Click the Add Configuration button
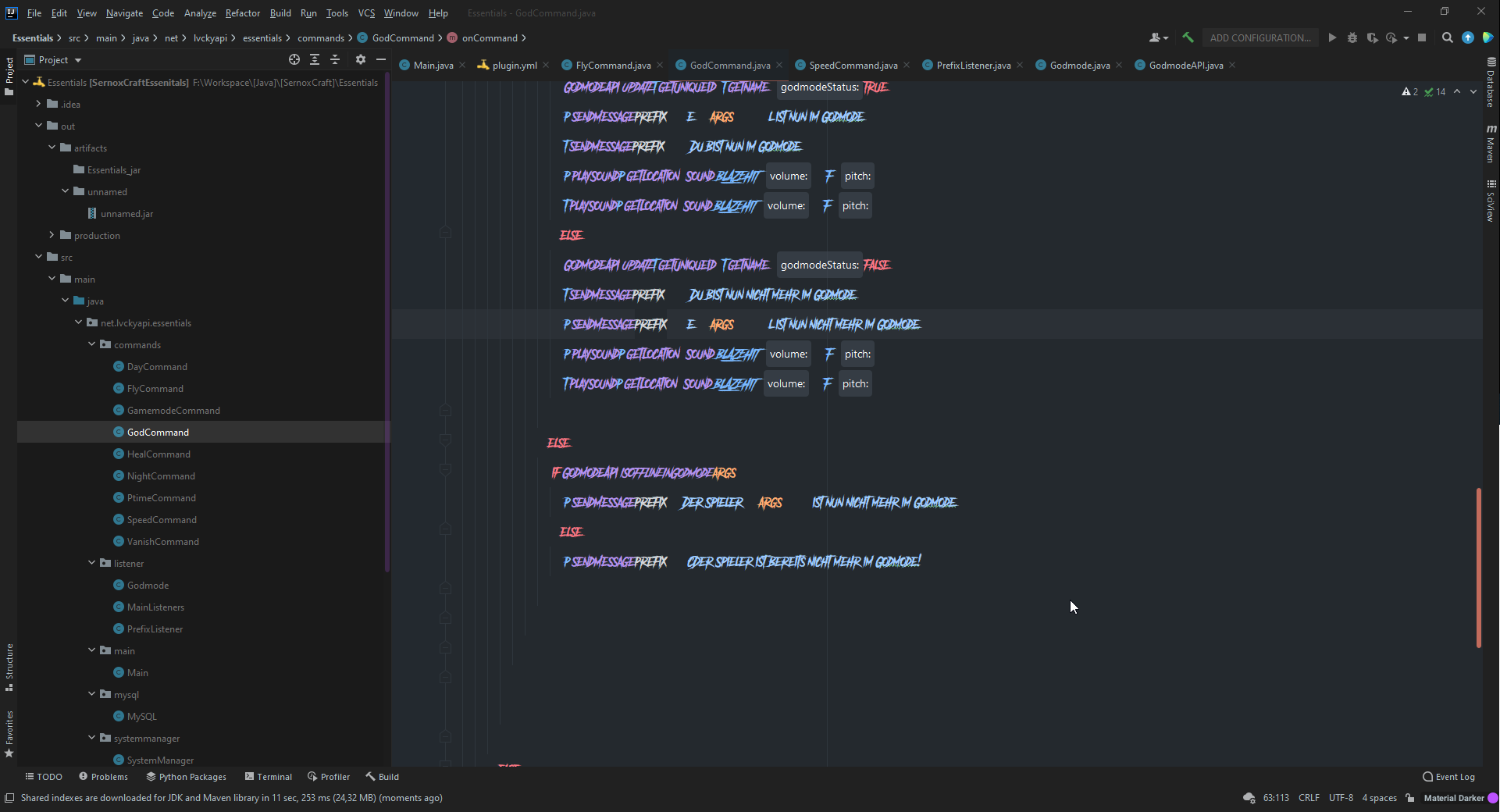The width and height of the screenshot is (1500, 812). 1260,37
